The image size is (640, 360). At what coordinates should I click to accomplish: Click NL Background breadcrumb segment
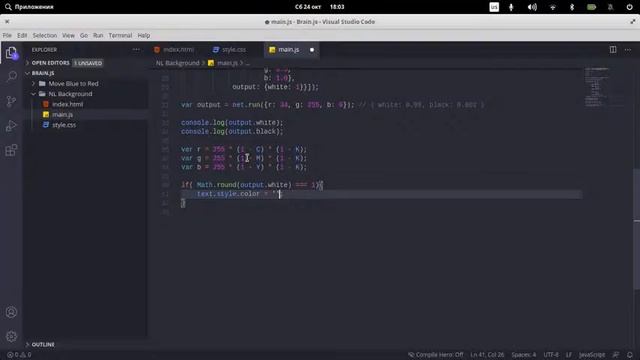pyautogui.click(x=178, y=63)
